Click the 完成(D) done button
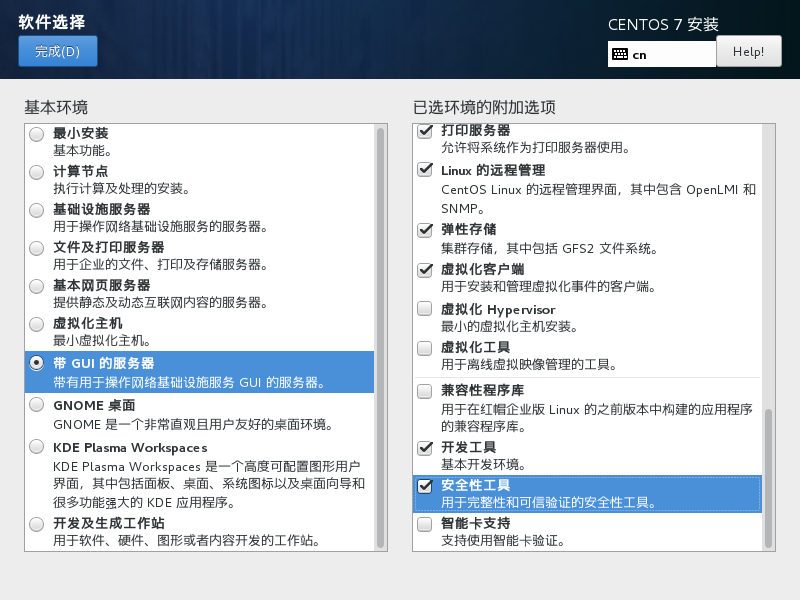This screenshot has width=800, height=600. [x=58, y=51]
